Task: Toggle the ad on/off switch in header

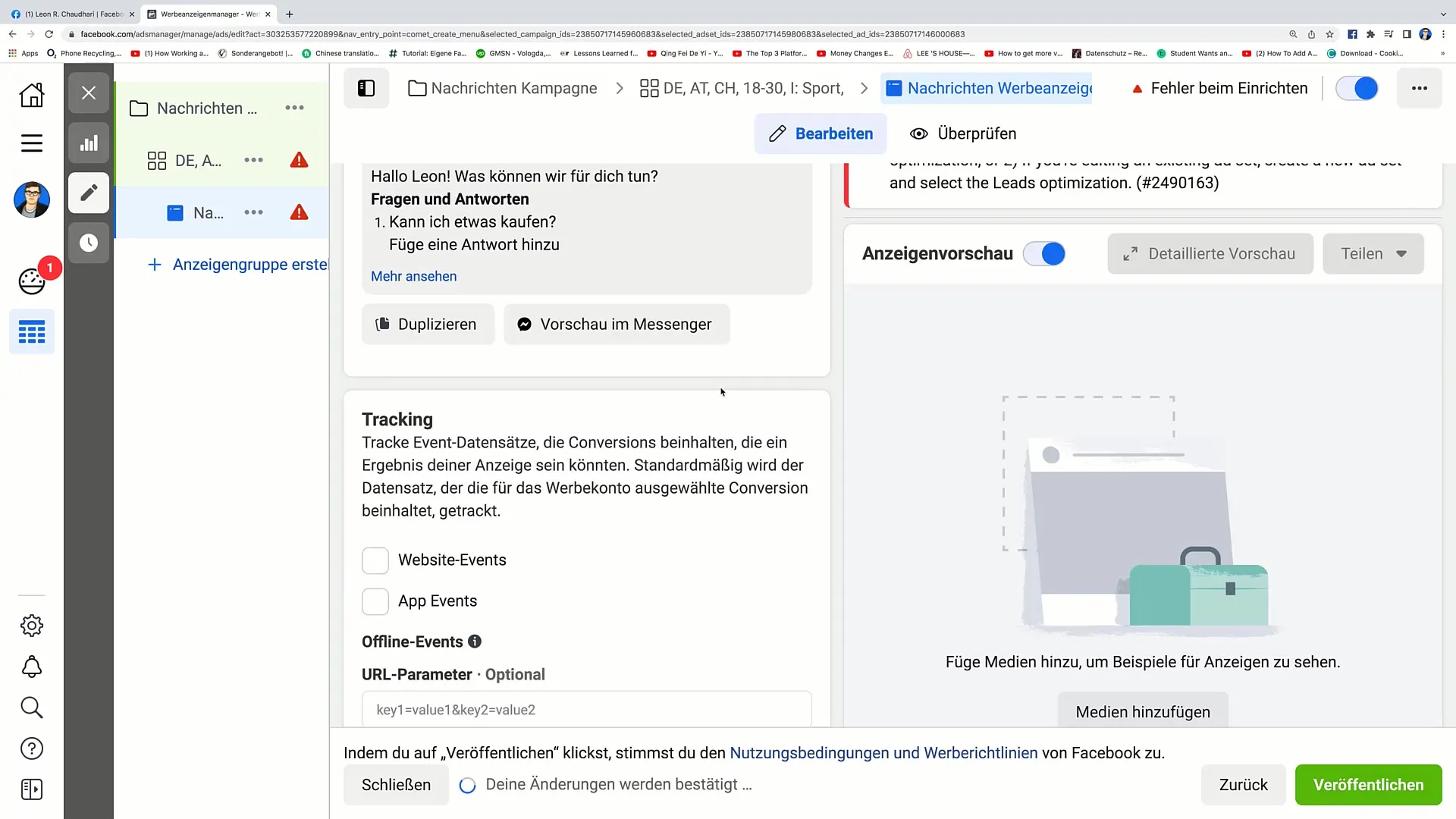Action: point(1357,88)
